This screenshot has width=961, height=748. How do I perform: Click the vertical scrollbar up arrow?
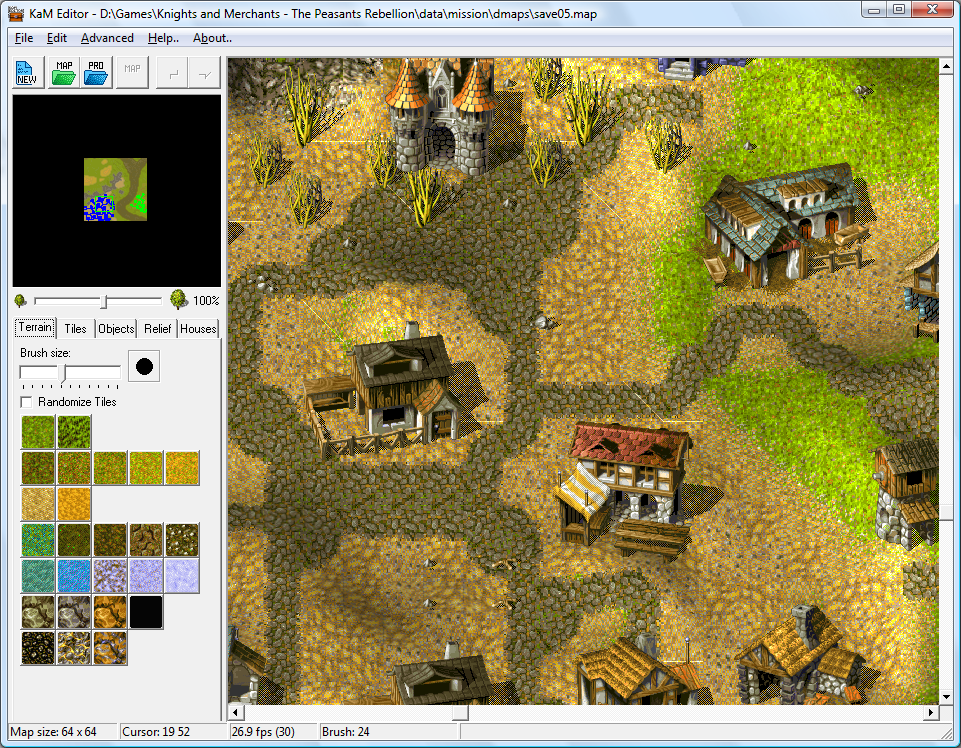click(946, 64)
